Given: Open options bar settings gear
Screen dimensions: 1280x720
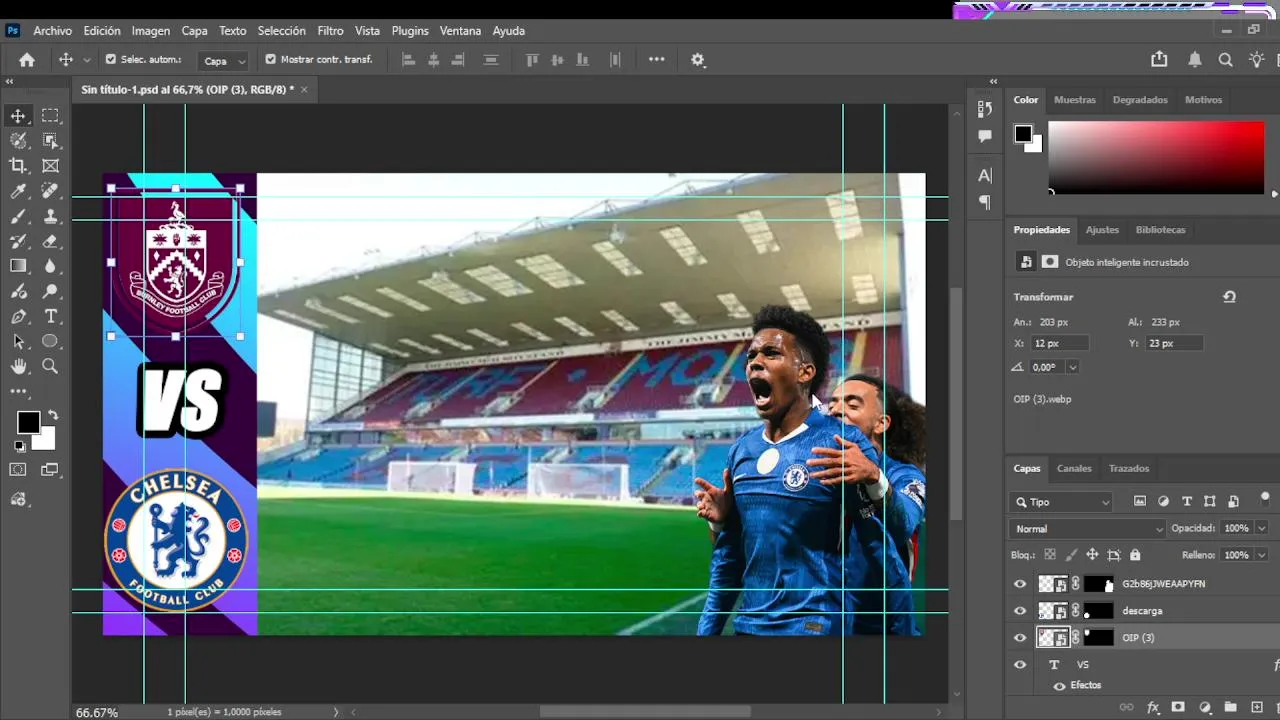Looking at the screenshot, I should [x=698, y=60].
